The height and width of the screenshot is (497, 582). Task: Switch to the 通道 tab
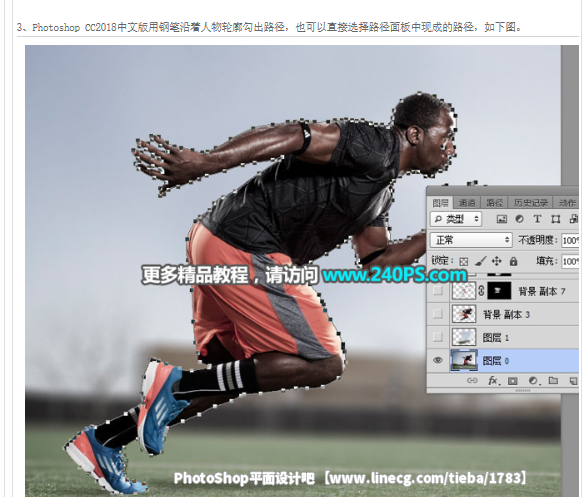(x=467, y=203)
